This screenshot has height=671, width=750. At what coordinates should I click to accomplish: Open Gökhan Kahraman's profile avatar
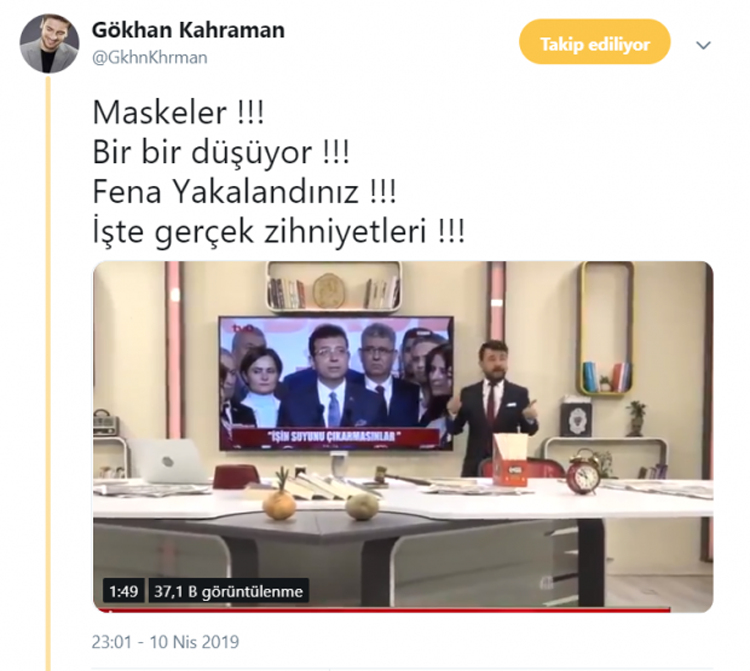pos(49,44)
